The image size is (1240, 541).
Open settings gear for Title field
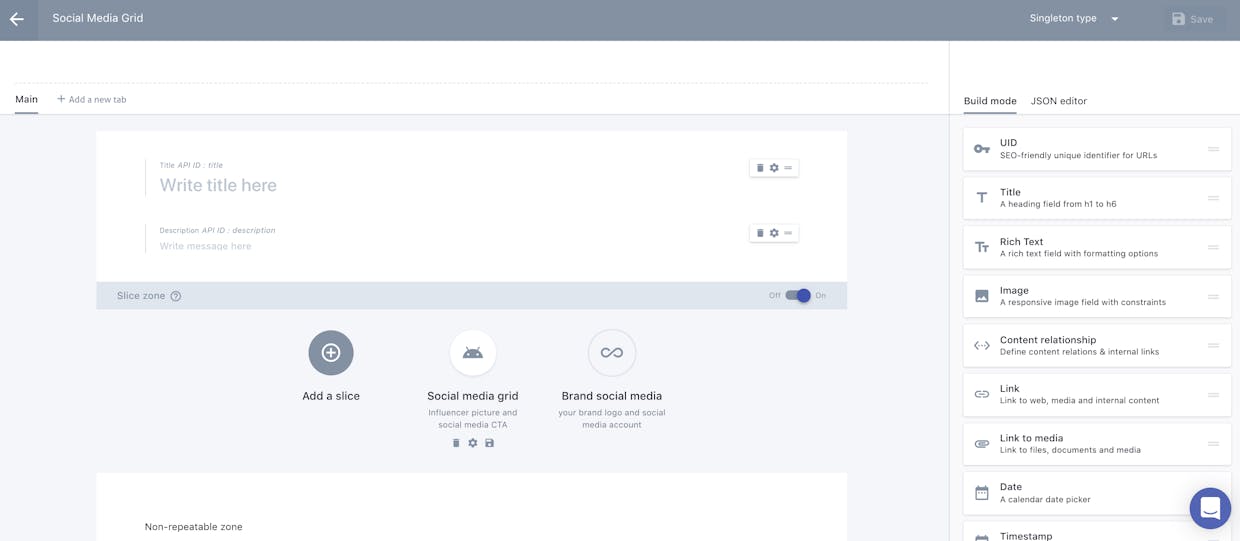point(774,168)
